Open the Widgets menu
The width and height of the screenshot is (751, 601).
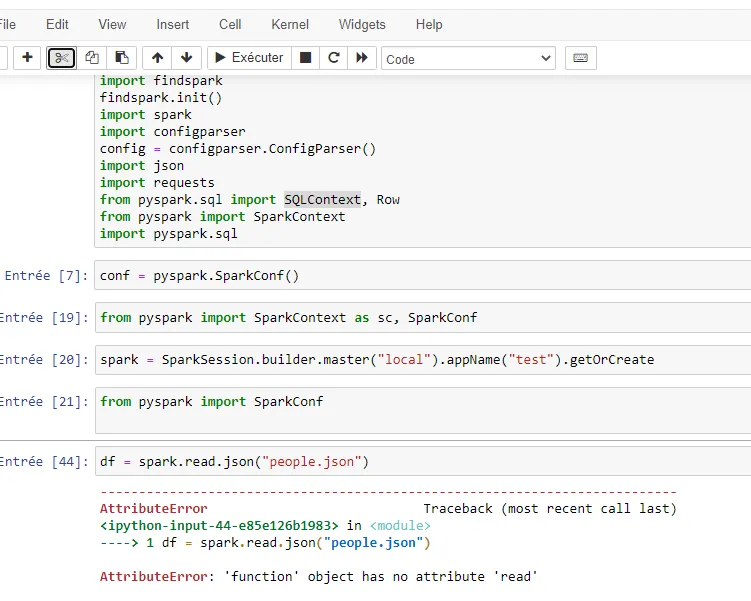(362, 24)
